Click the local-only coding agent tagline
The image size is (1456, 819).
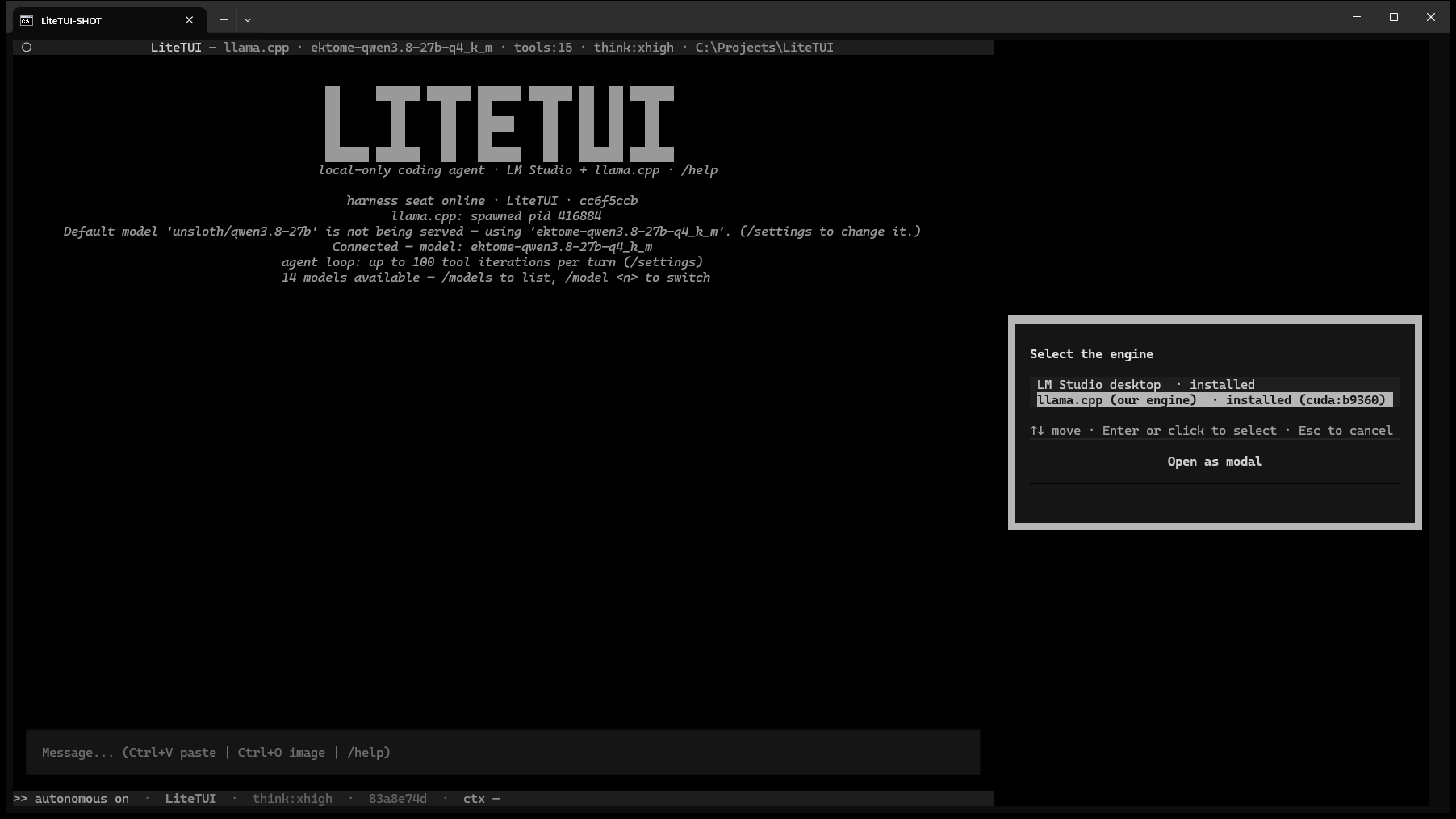[x=517, y=170]
